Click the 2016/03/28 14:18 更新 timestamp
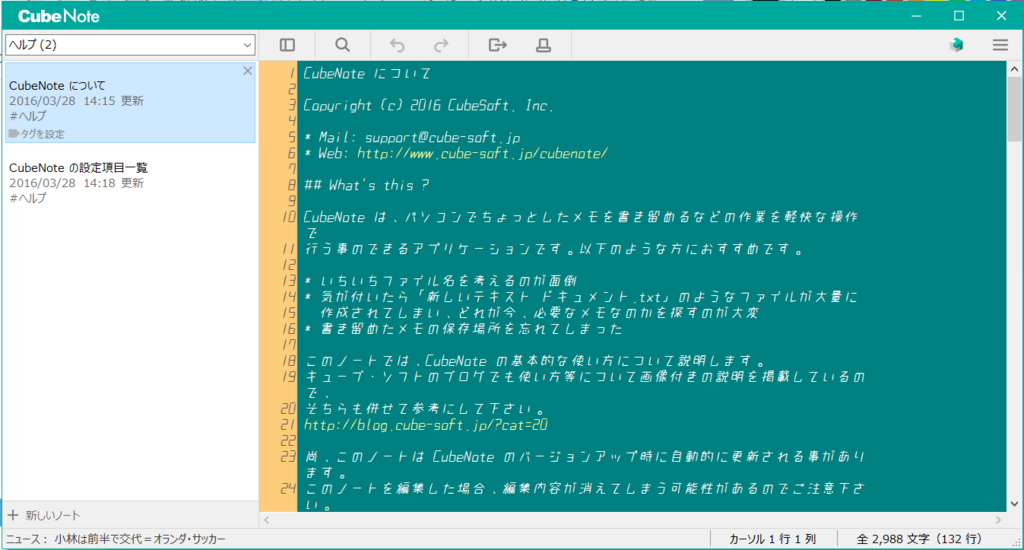The image size is (1024, 550). 76,183
